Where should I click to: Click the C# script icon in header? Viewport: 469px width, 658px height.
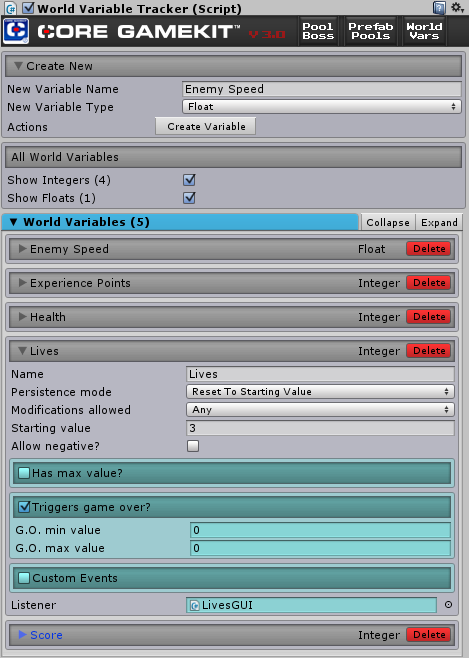pos(10,8)
